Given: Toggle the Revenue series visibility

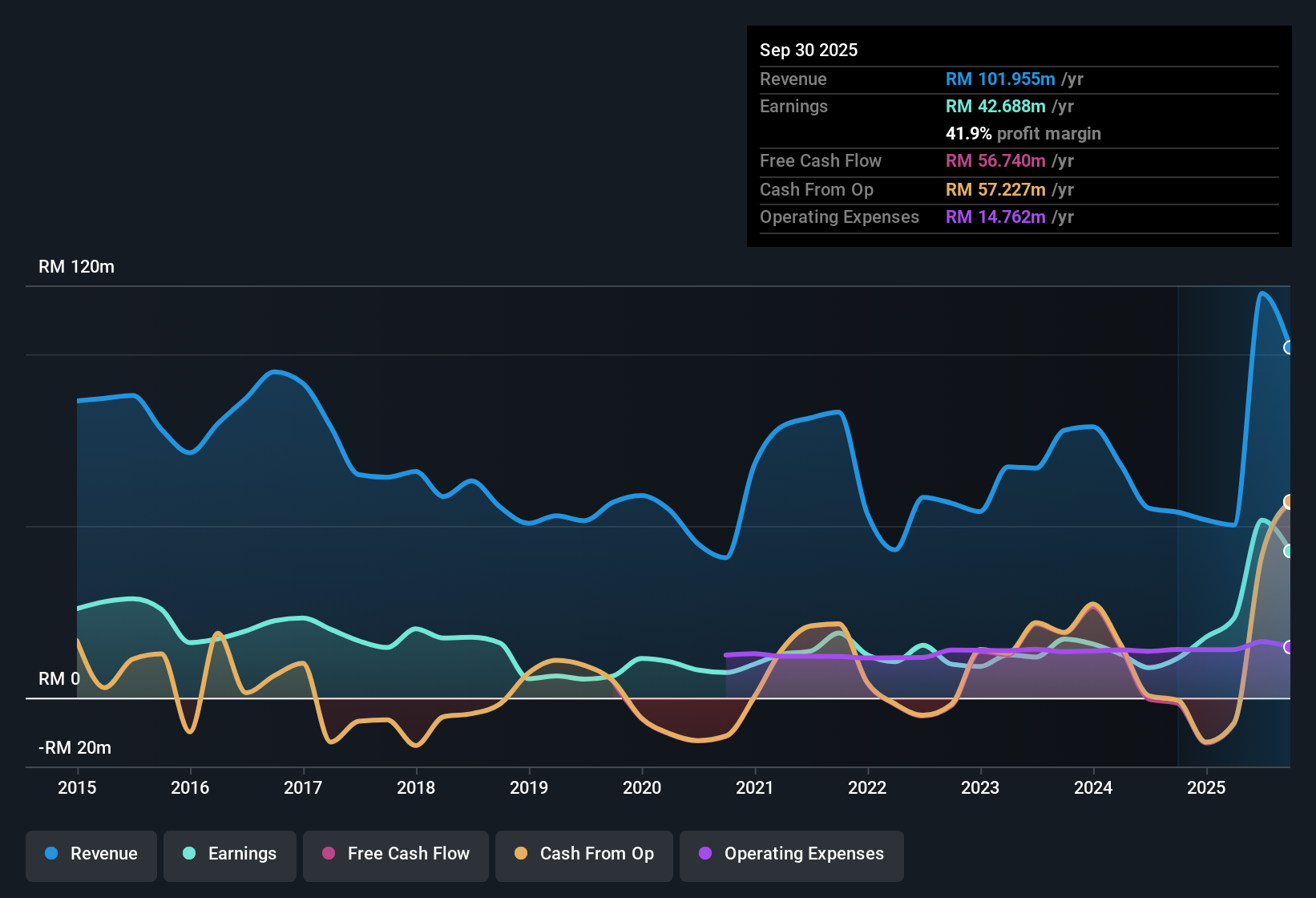Looking at the screenshot, I should [91, 854].
